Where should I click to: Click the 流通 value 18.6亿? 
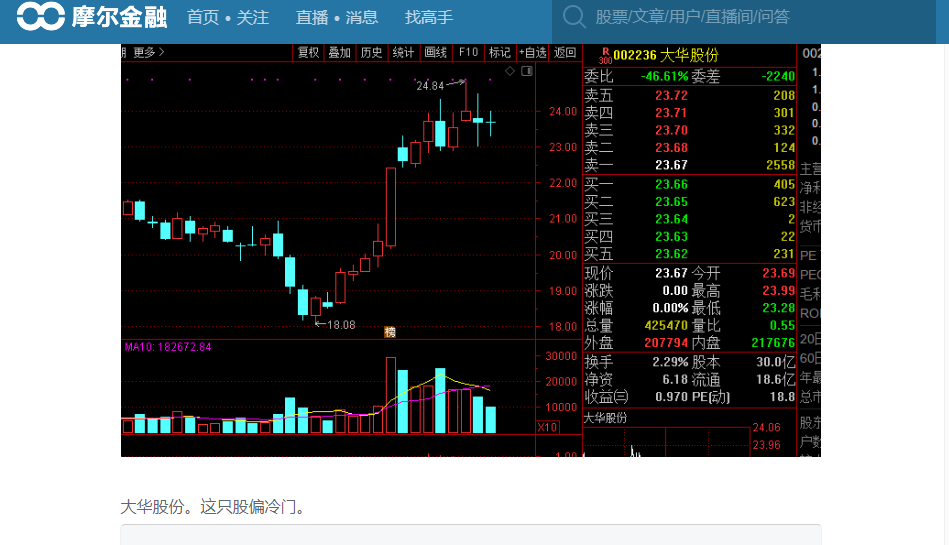click(x=775, y=380)
